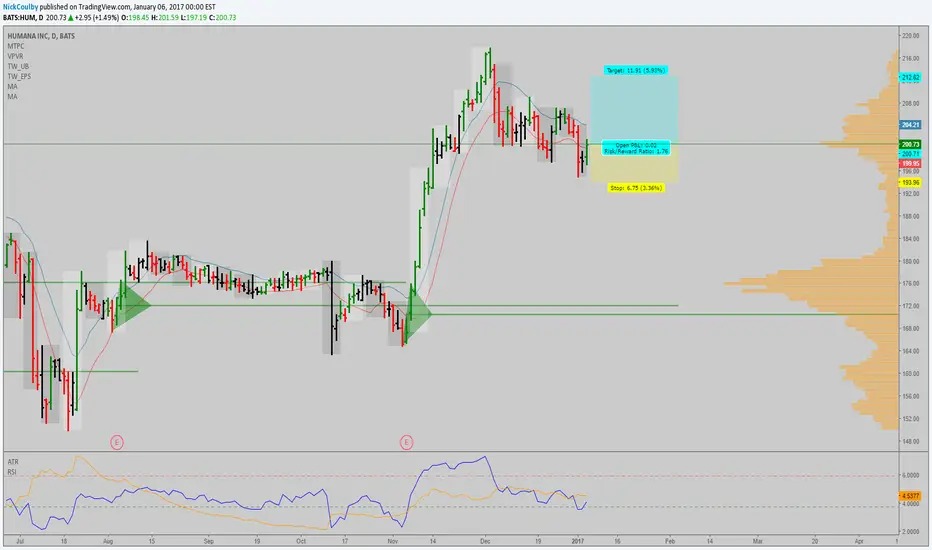Select the ATR indicator label
Screen dimensions: 932x550
pos(13,461)
